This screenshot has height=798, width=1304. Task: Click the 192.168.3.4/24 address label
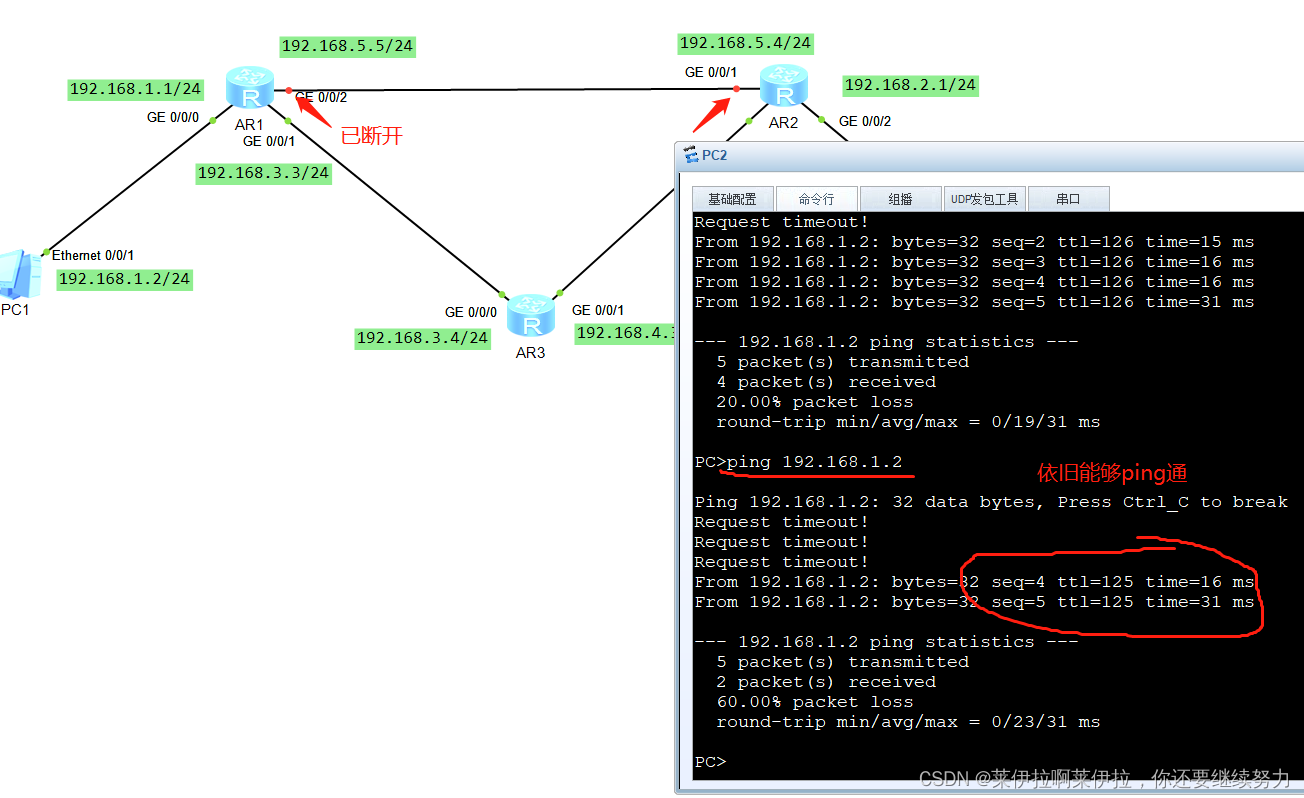coord(422,338)
